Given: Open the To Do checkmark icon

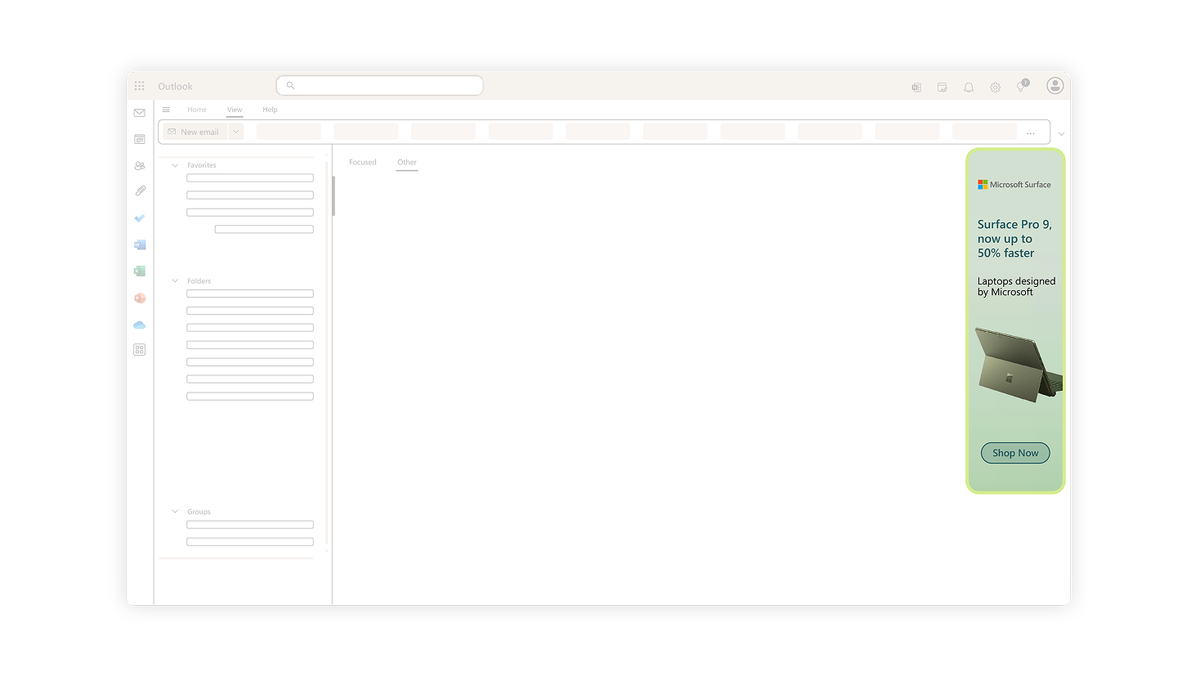Looking at the screenshot, I should [x=140, y=218].
